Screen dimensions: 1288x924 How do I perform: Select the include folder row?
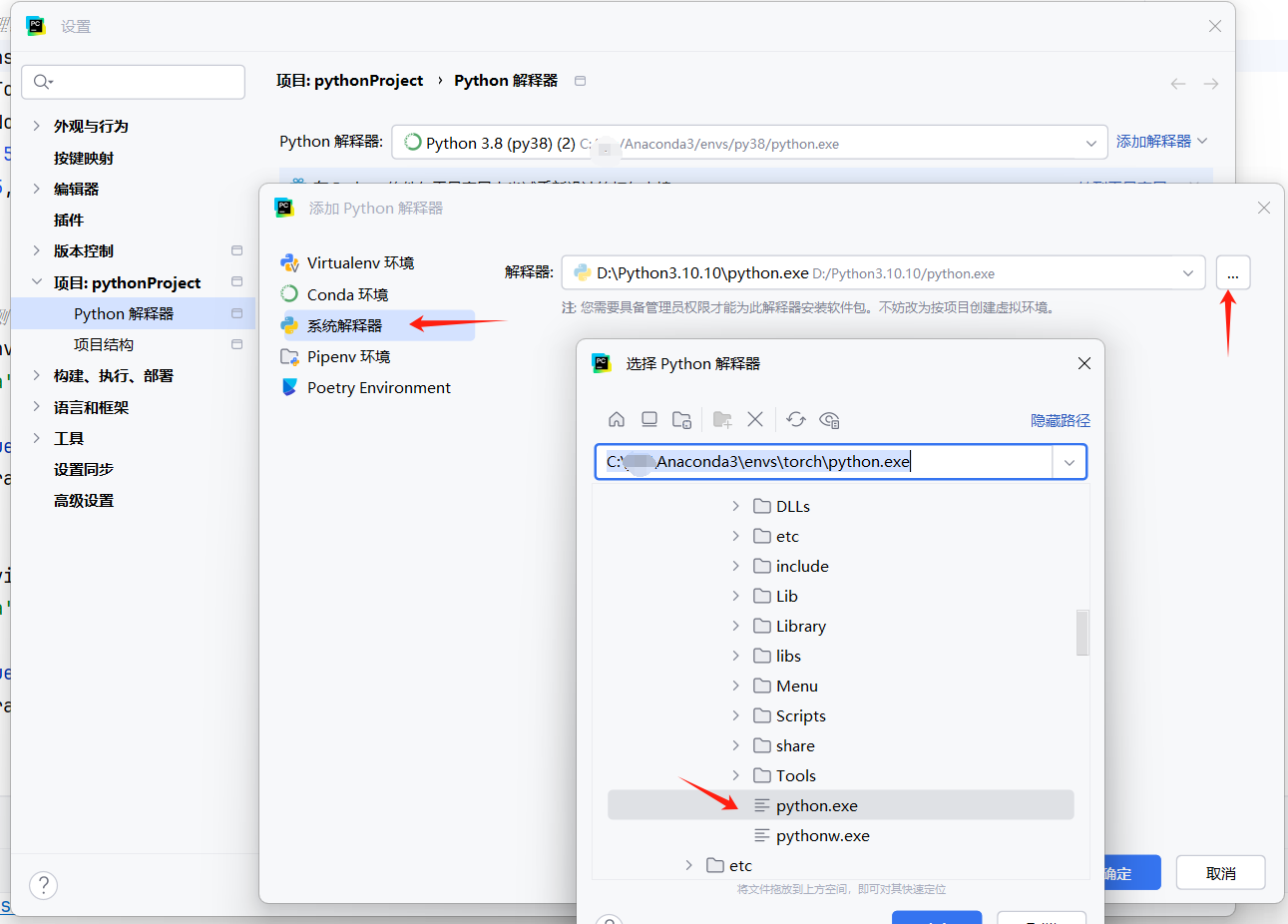[x=841, y=566]
